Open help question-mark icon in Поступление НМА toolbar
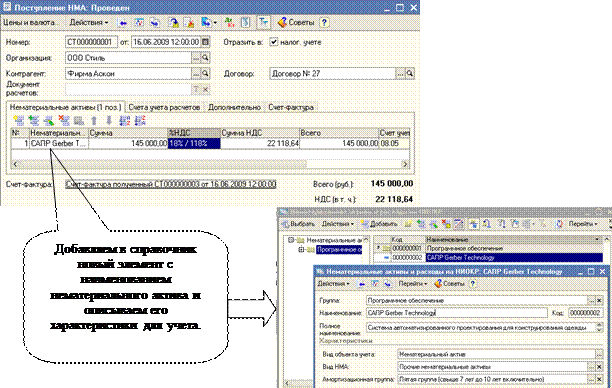612x388 pixels. pos(324,23)
